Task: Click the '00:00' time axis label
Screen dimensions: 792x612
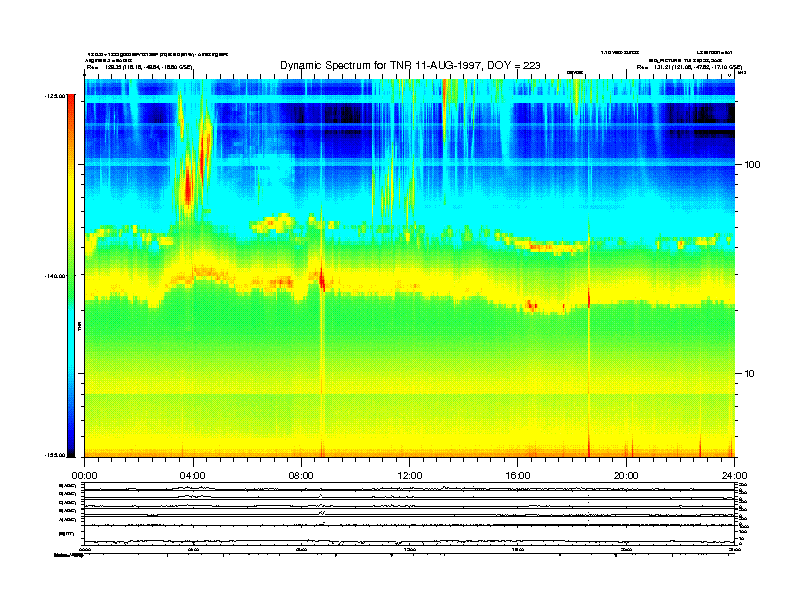Action: click(x=84, y=476)
